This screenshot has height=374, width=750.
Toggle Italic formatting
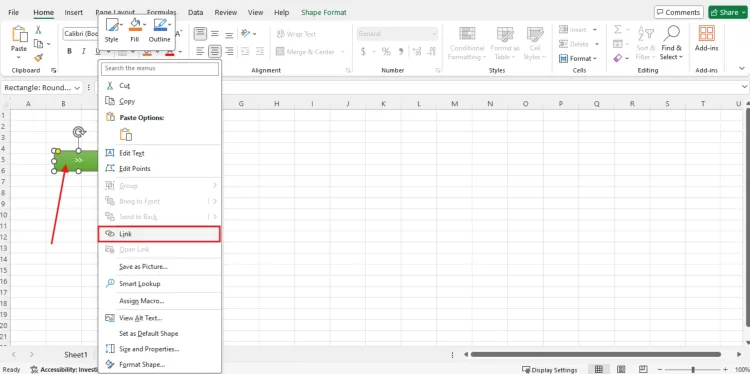84,51
